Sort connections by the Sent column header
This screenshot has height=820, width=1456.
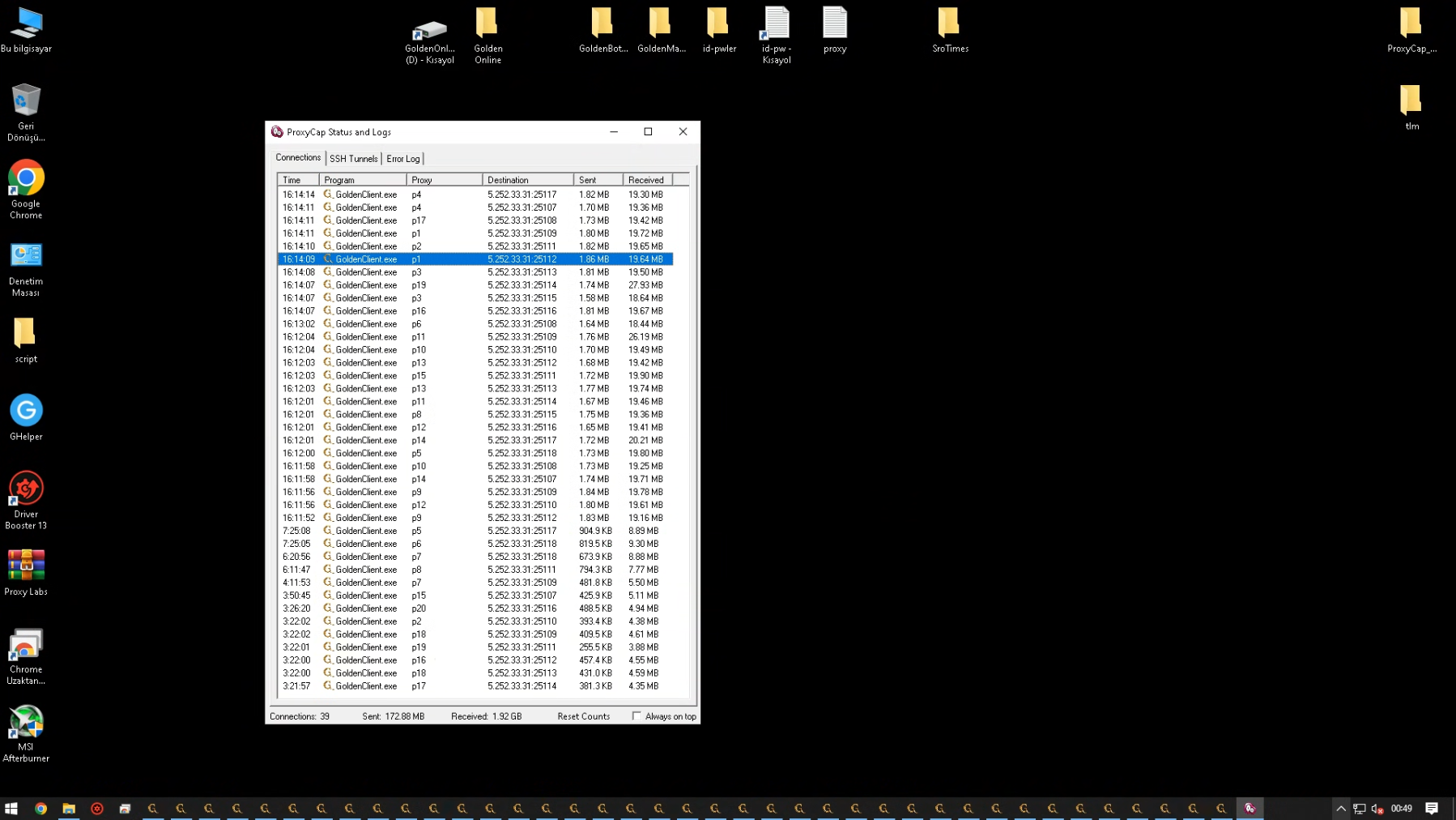tap(598, 180)
